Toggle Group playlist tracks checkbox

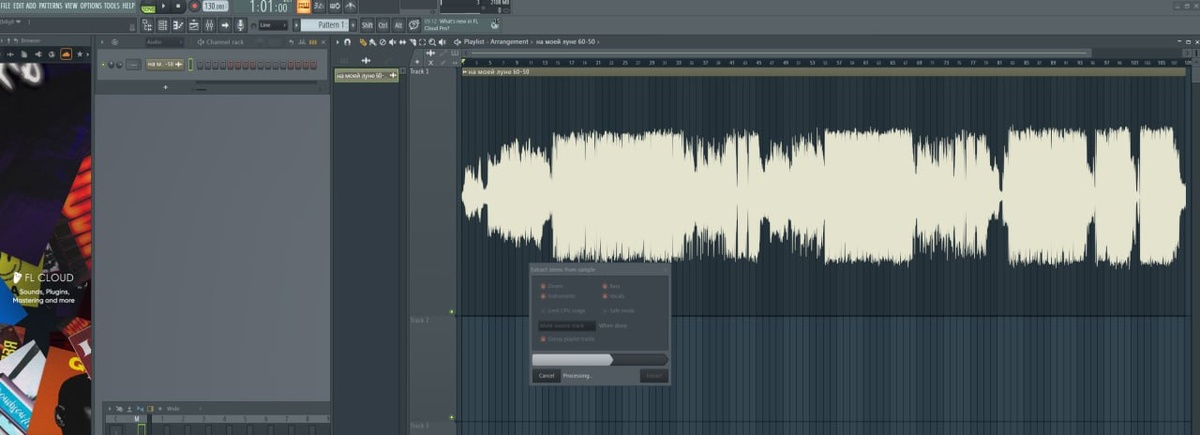(x=542, y=339)
